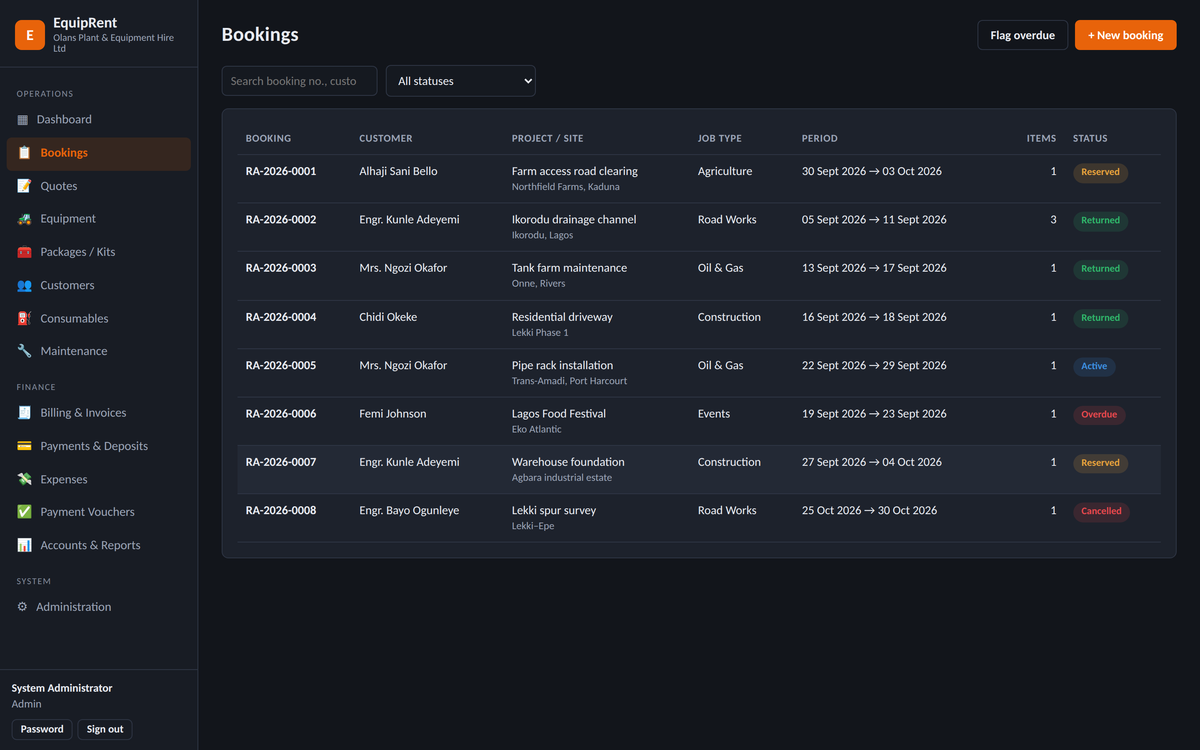Click the orange EquipRent logo badge
The image size is (1200, 750).
pos(30,35)
